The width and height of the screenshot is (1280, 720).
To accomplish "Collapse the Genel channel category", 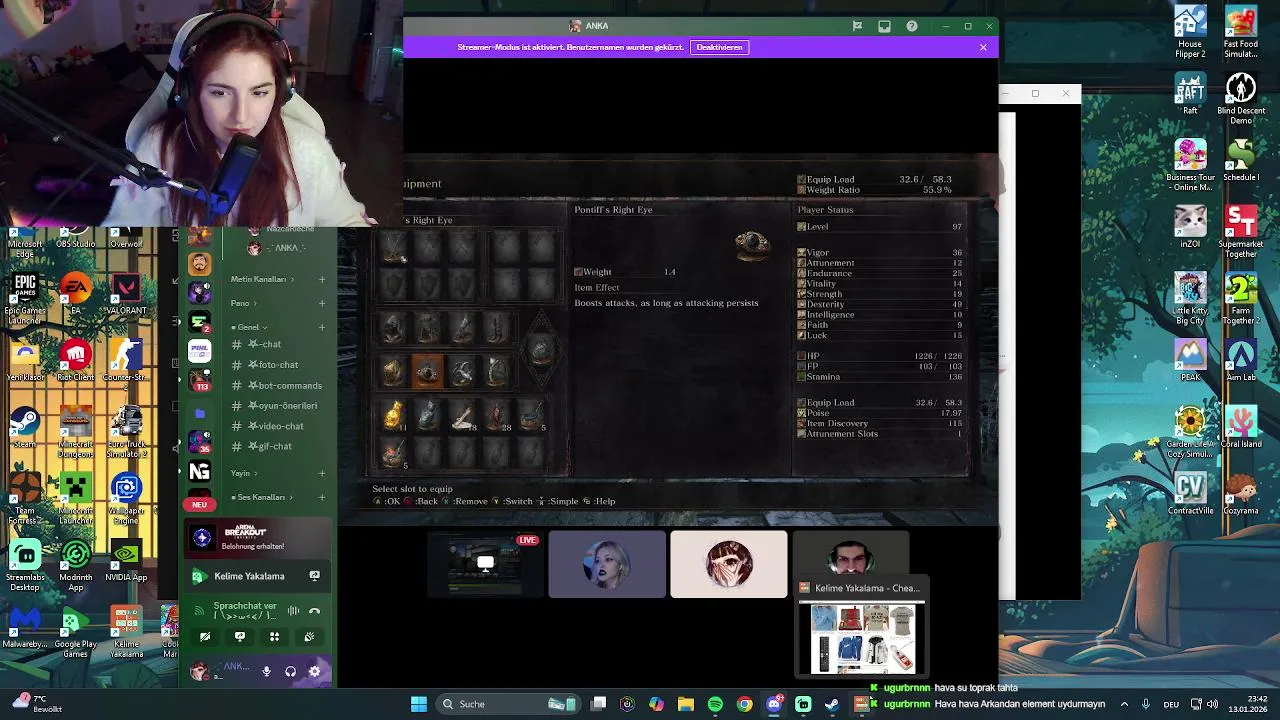I will [247, 327].
